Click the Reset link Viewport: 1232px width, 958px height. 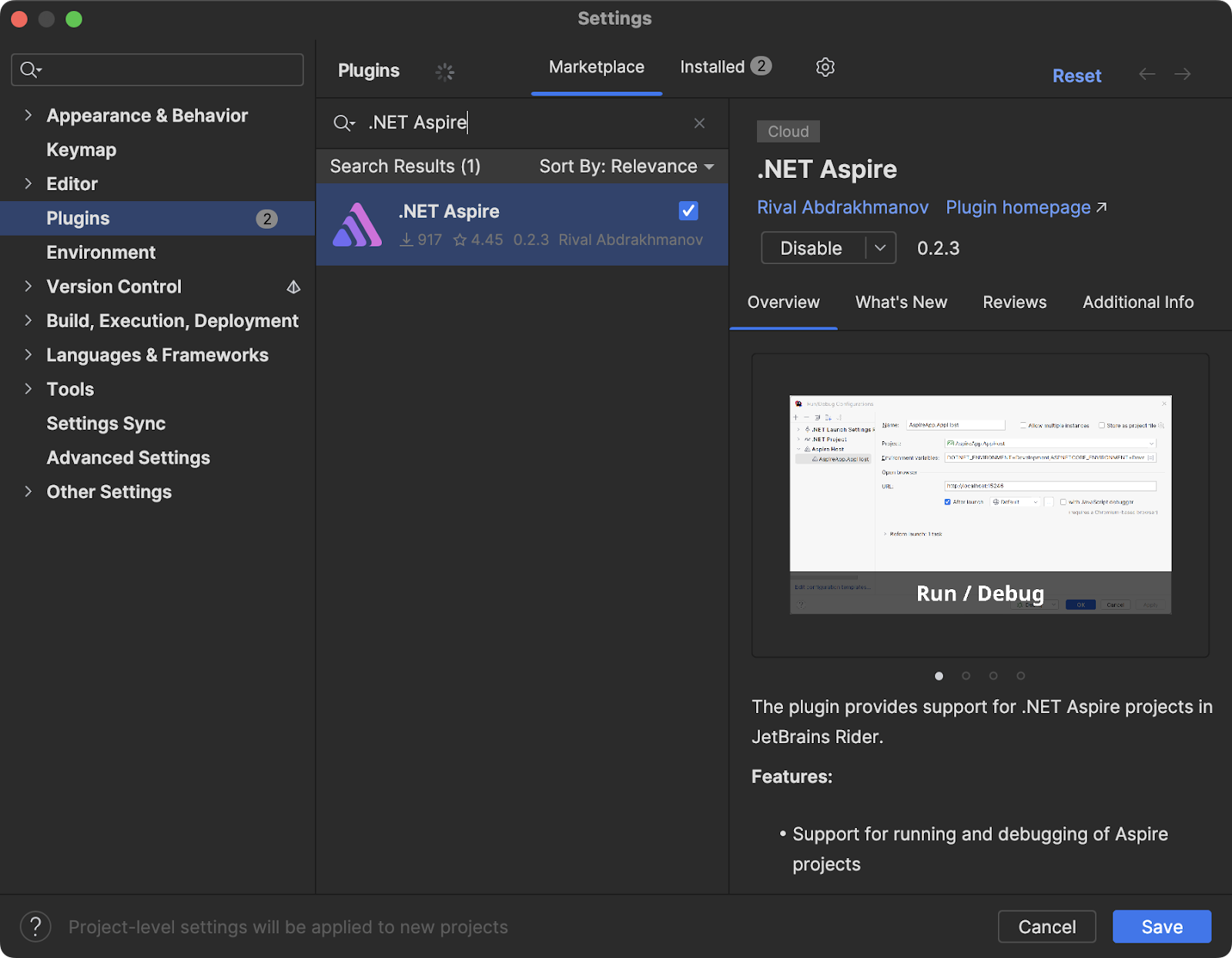(x=1076, y=75)
